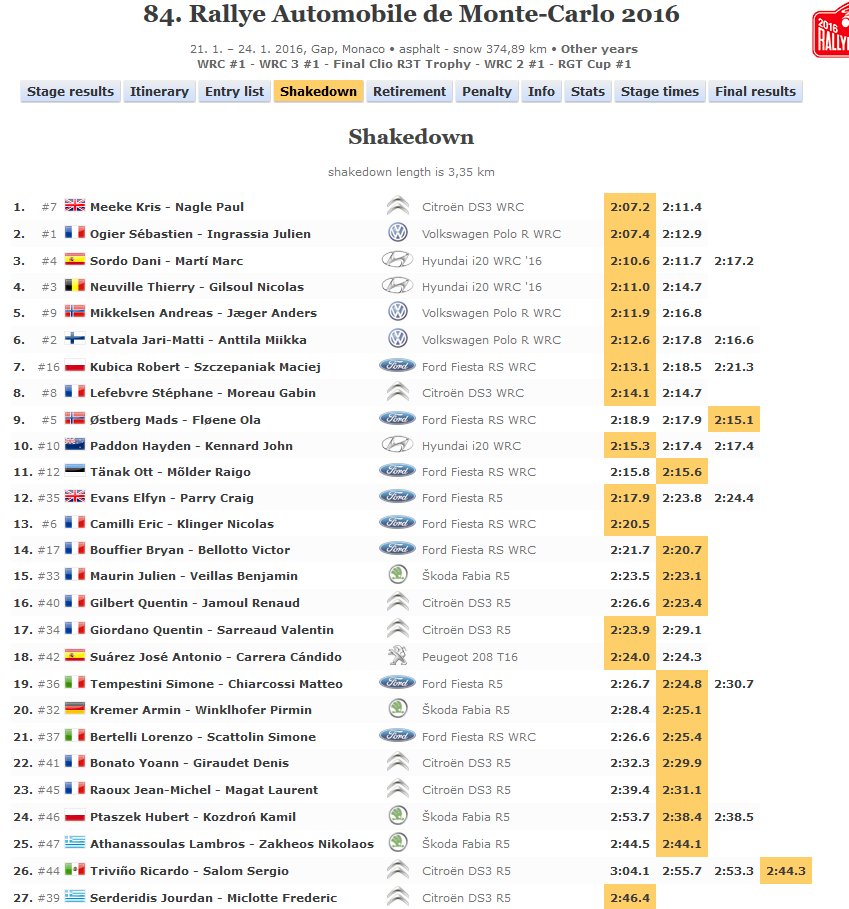849x909 pixels.
Task: Click the Citroën logo in Triviño Ricardo row
Action: click(398, 870)
